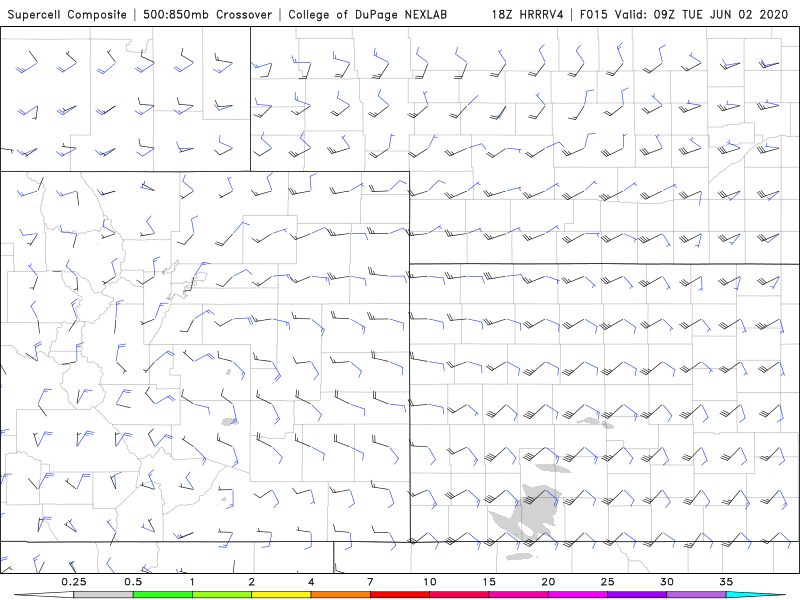
Task: Click the "500:850mb Crossover" header label
Action: (208, 14)
